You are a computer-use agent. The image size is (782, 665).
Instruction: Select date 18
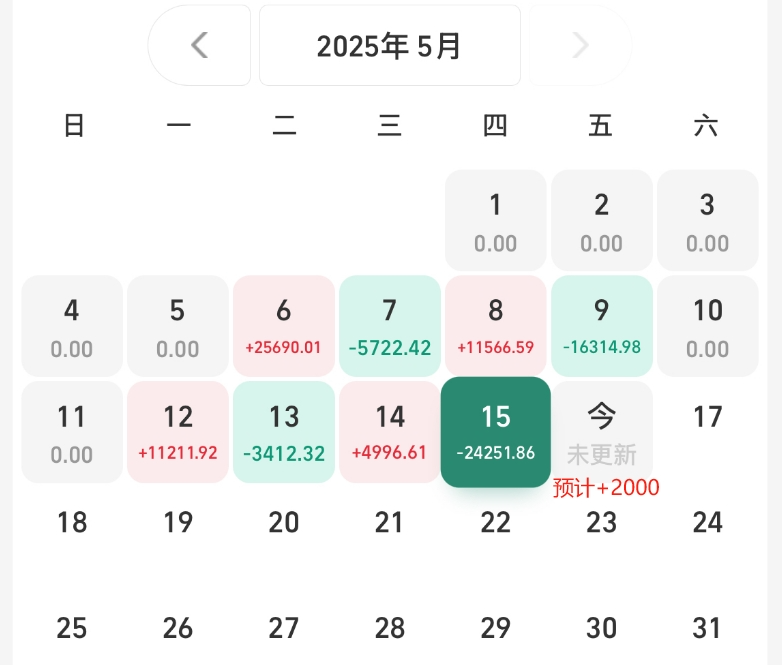coord(72,523)
